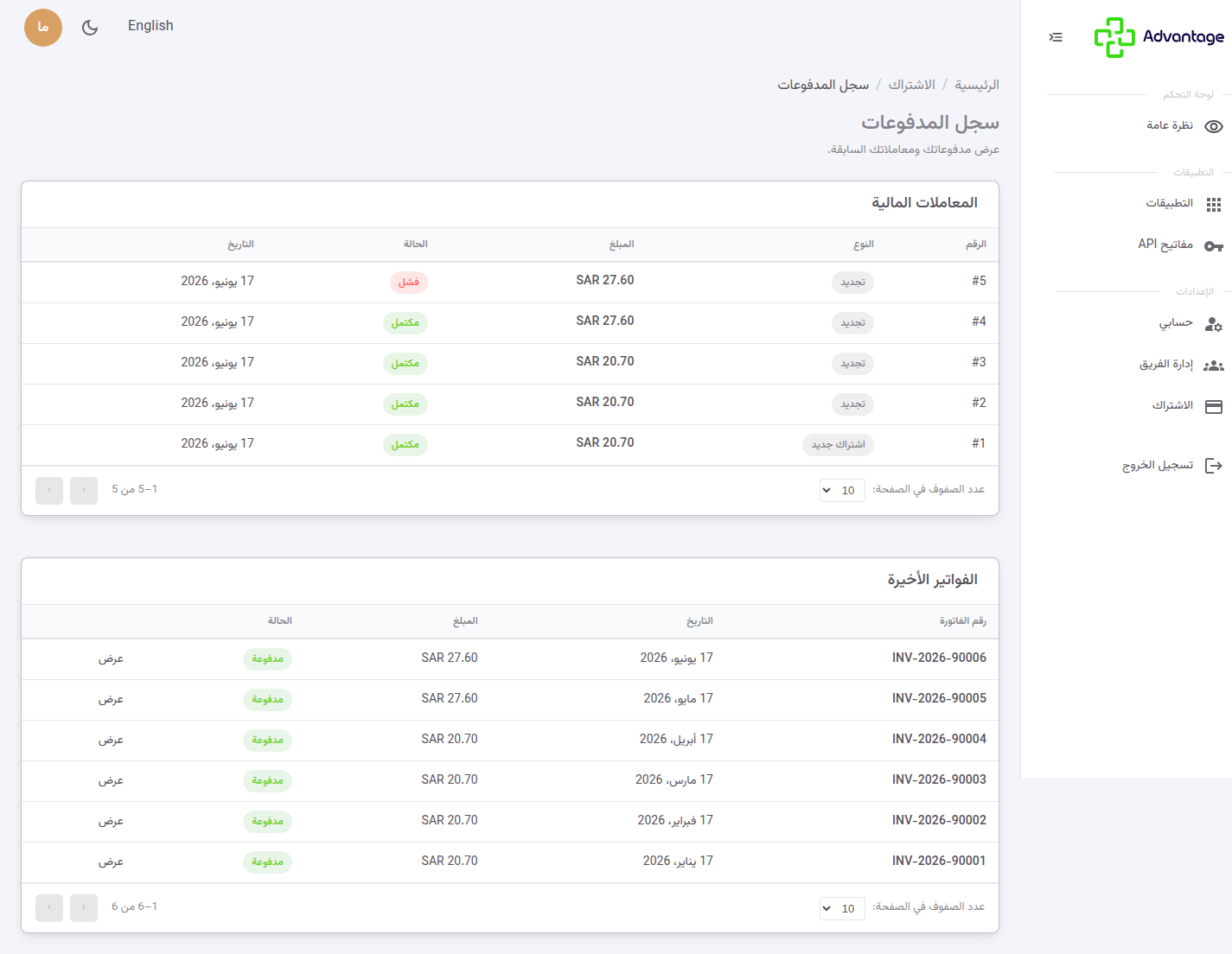Viewport: 1232px width, 954px height.
Task: Click the فشل status badge of transaction #5
Action: [409, 283]
